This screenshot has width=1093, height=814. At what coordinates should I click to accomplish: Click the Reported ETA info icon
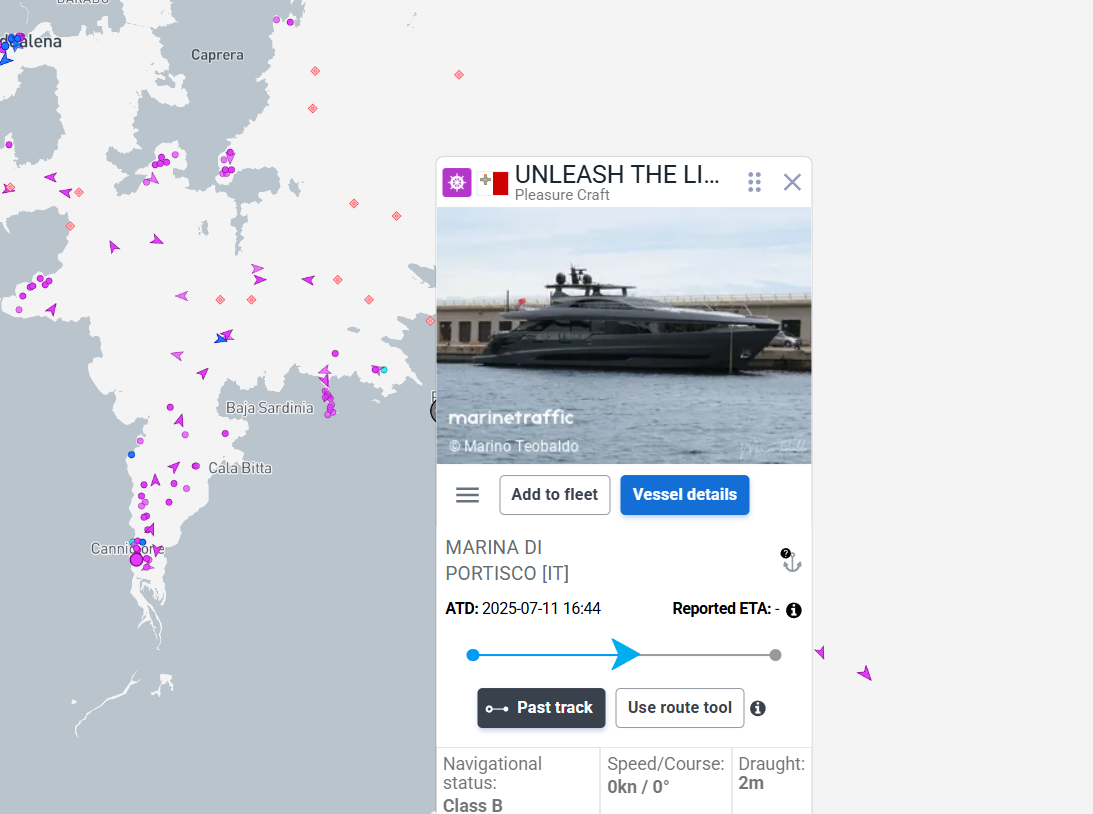tap(793, 610)
